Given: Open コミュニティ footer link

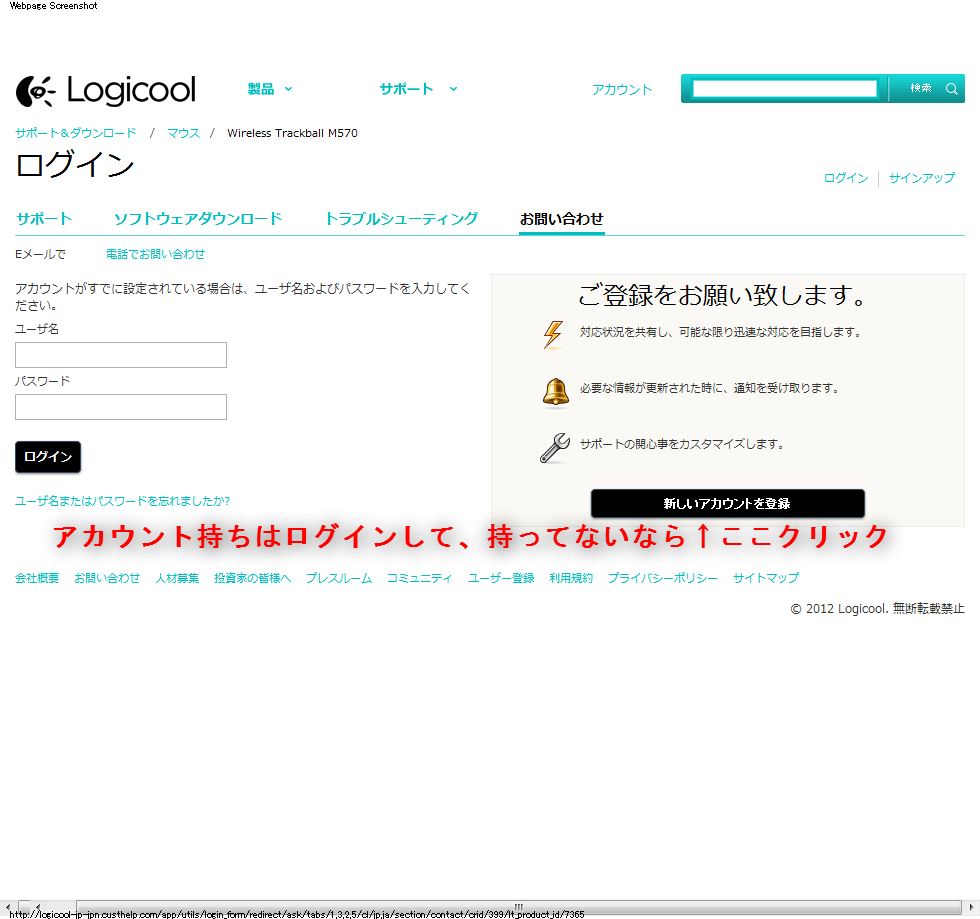Looking at the screenshot, I should tap(419, 578).
